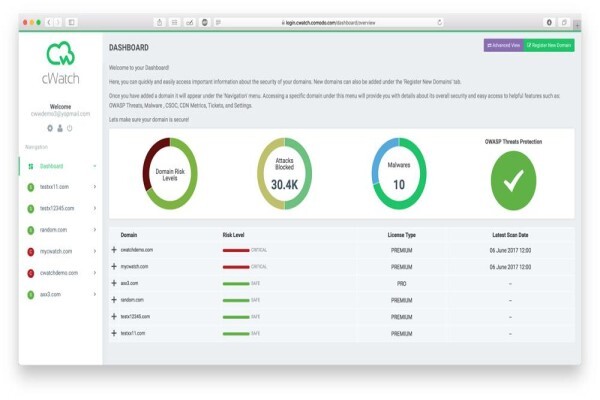
Task: Expand random.com table row plus icon
Action: (114, 300)
